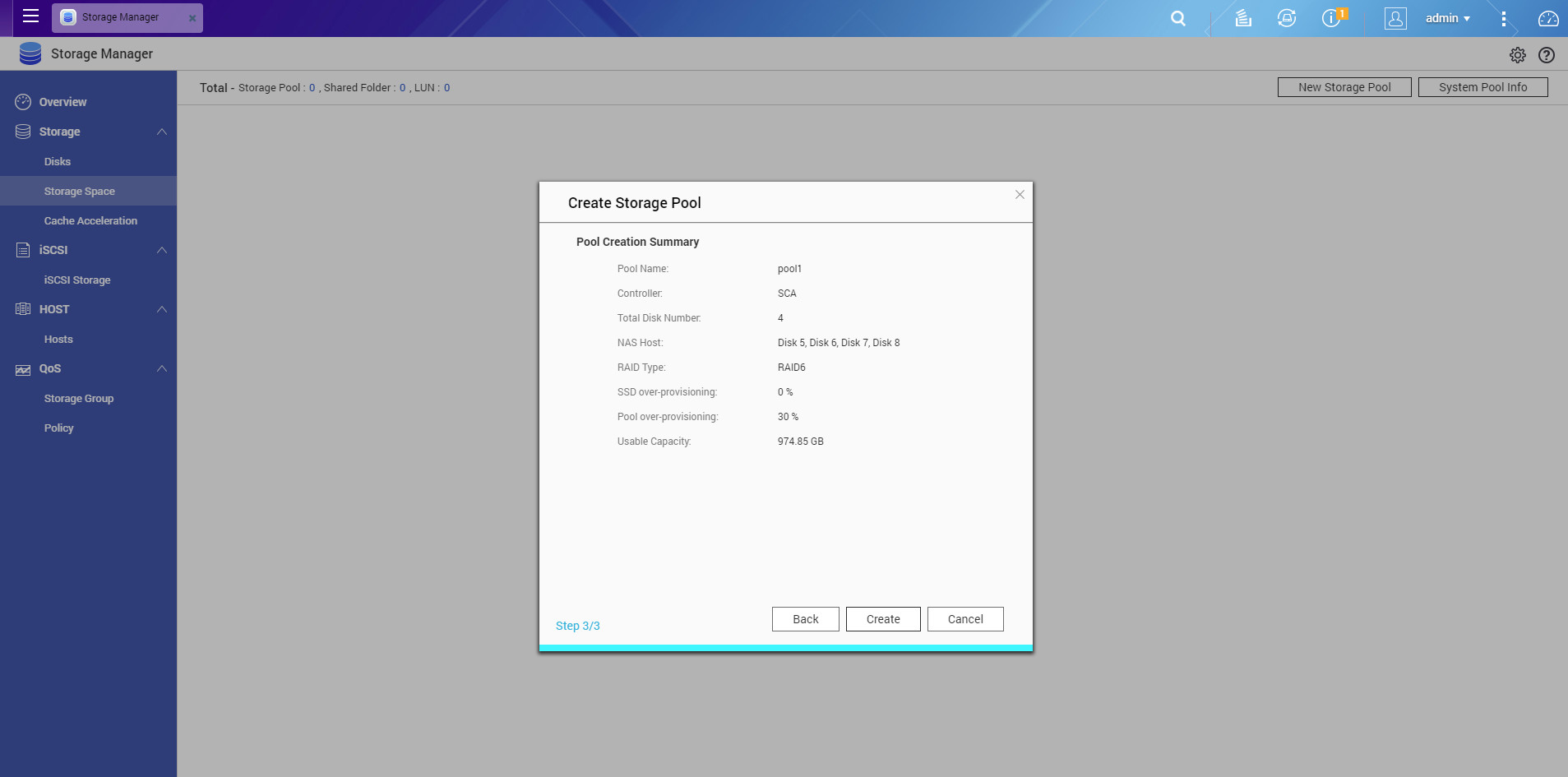Go Back to previous wizard step

click(x=805, y=619)
